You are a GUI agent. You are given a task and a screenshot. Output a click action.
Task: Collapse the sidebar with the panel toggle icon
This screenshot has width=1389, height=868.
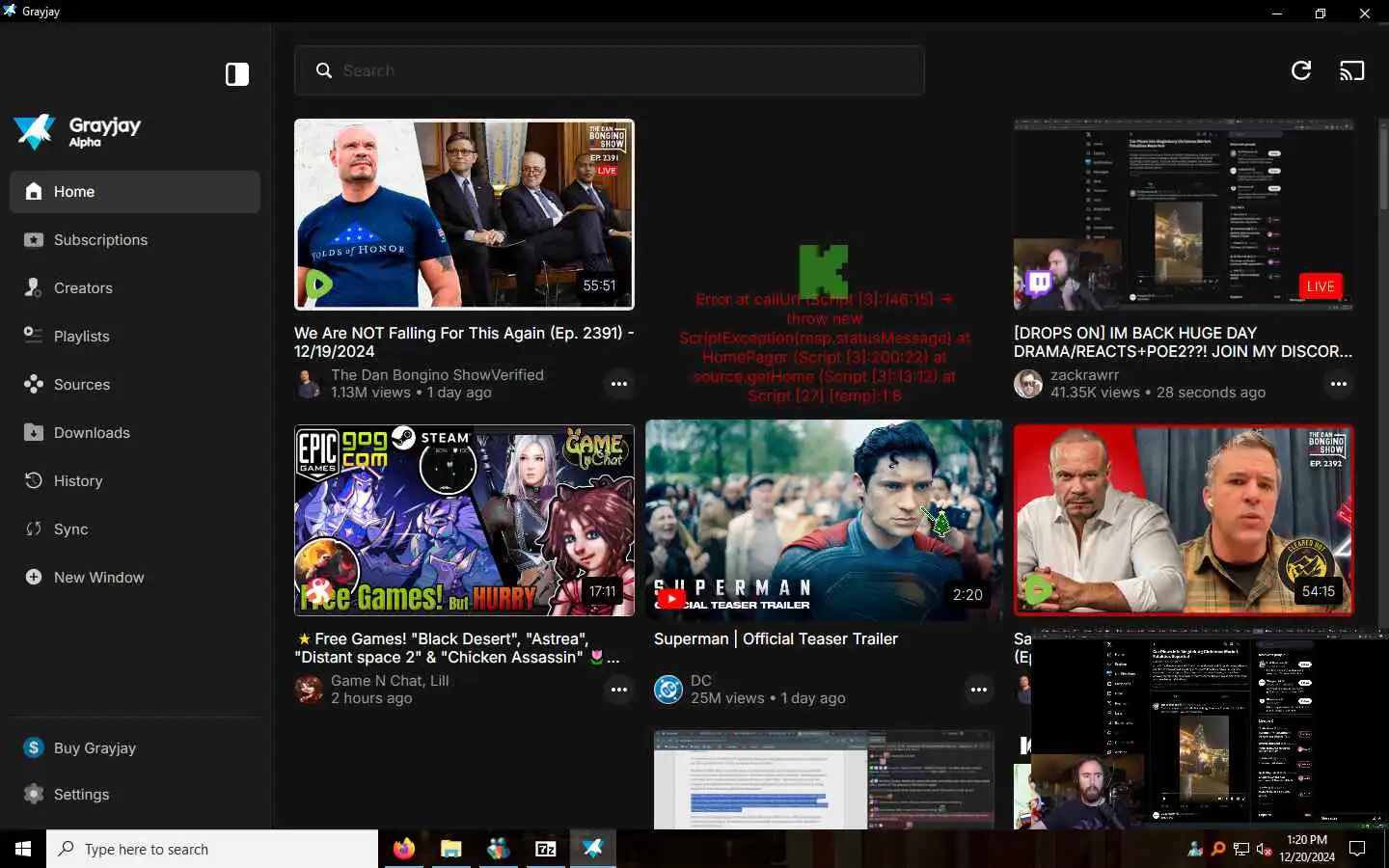click(237, 74)
